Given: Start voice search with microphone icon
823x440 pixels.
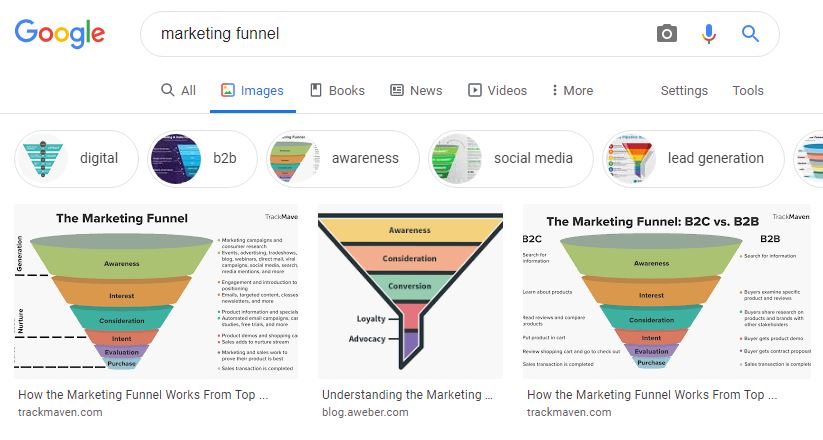Looking at the screenshot, I should tap(709, 34).
